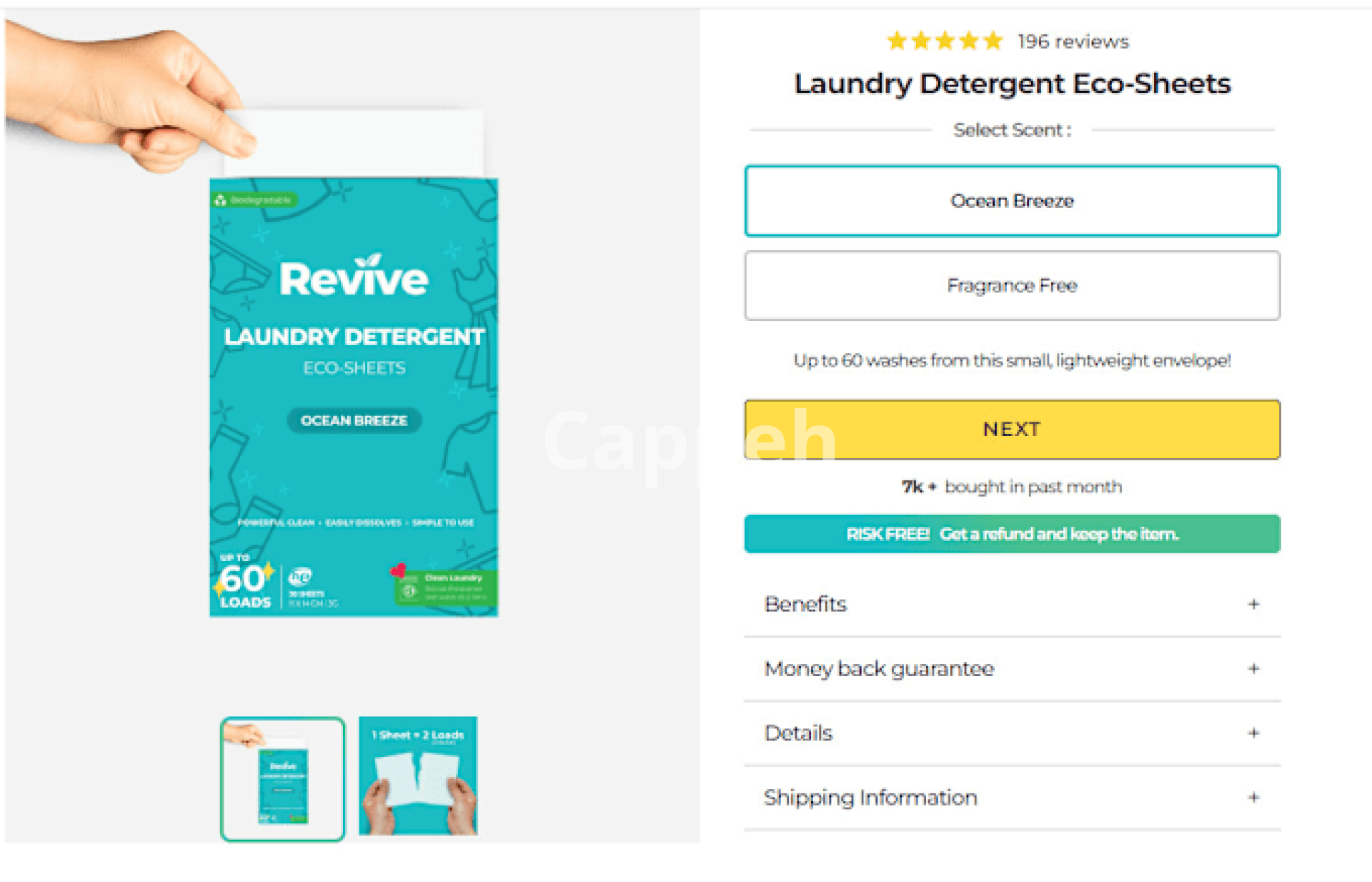Click the five-star rating icons
Viewport: 1372px width, 882px height.
click(x=945, y=41)
